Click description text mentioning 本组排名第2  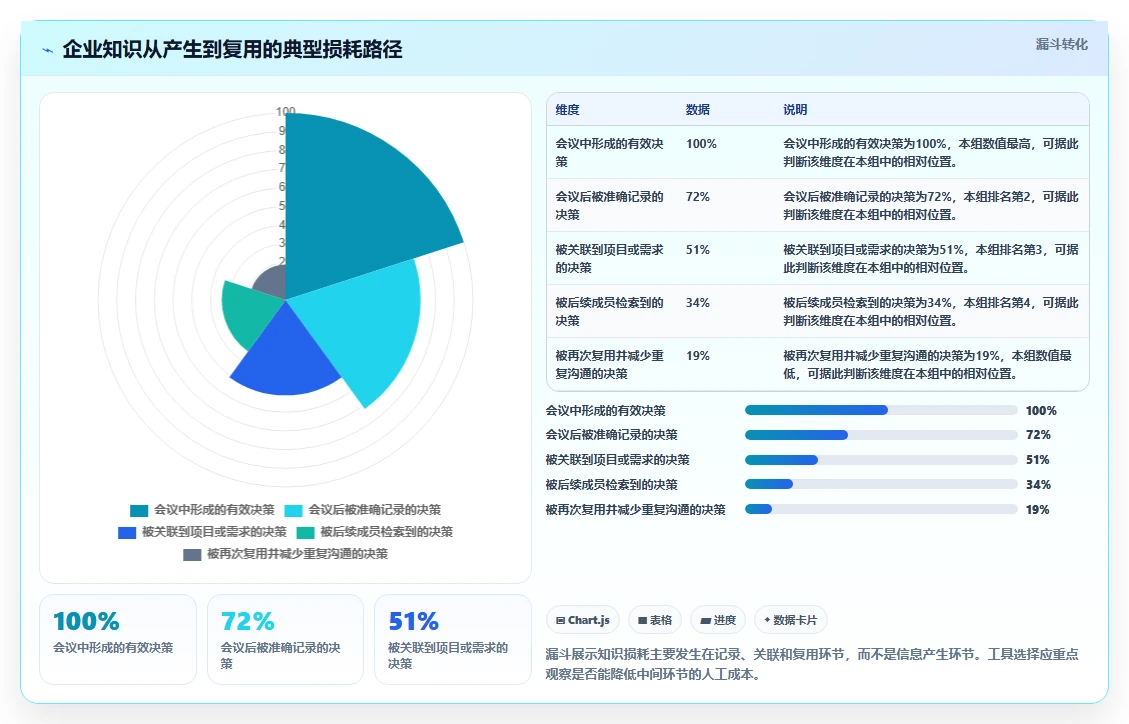pos(931,206)
